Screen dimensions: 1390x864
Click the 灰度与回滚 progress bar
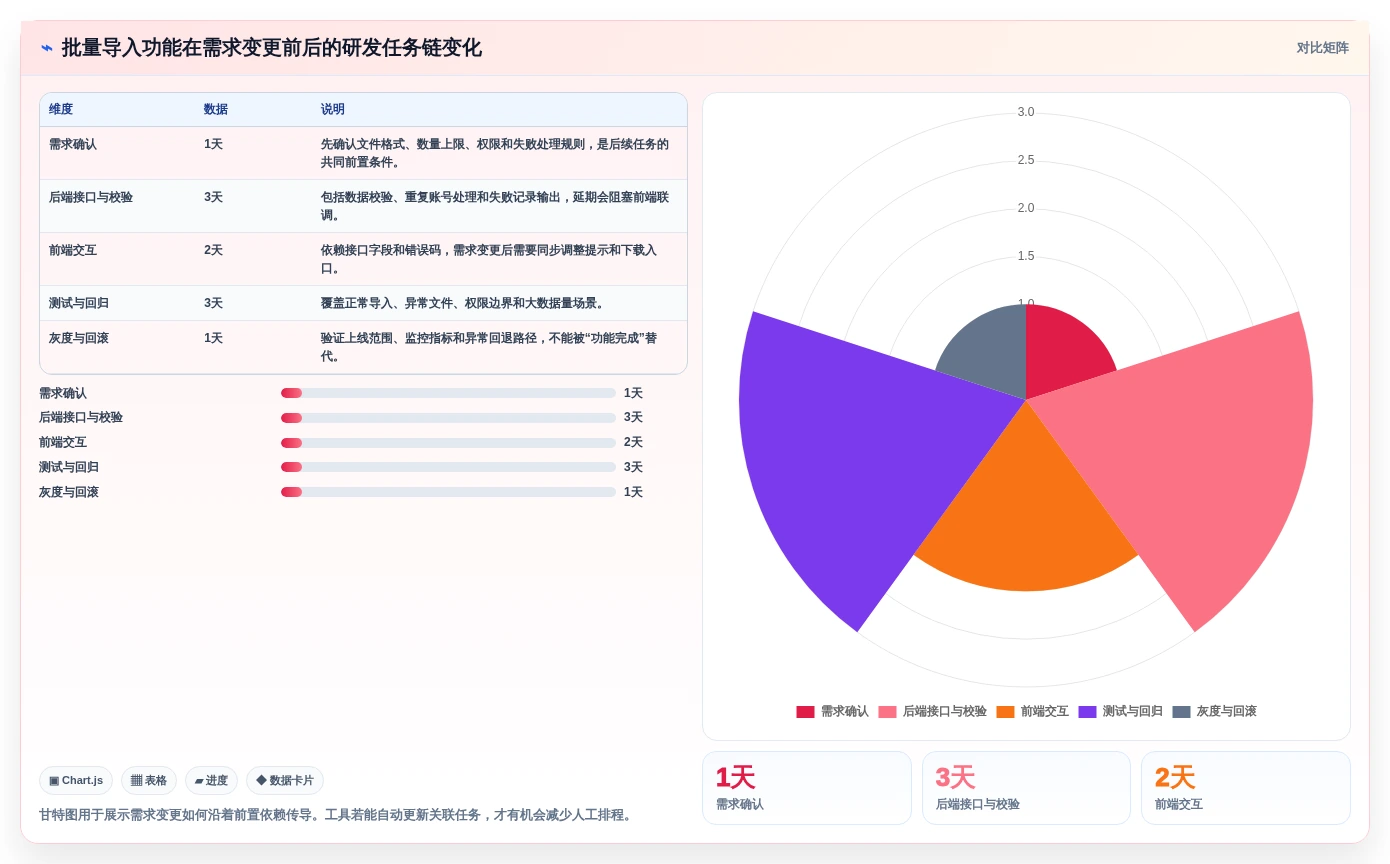click(x=448, y=492)
